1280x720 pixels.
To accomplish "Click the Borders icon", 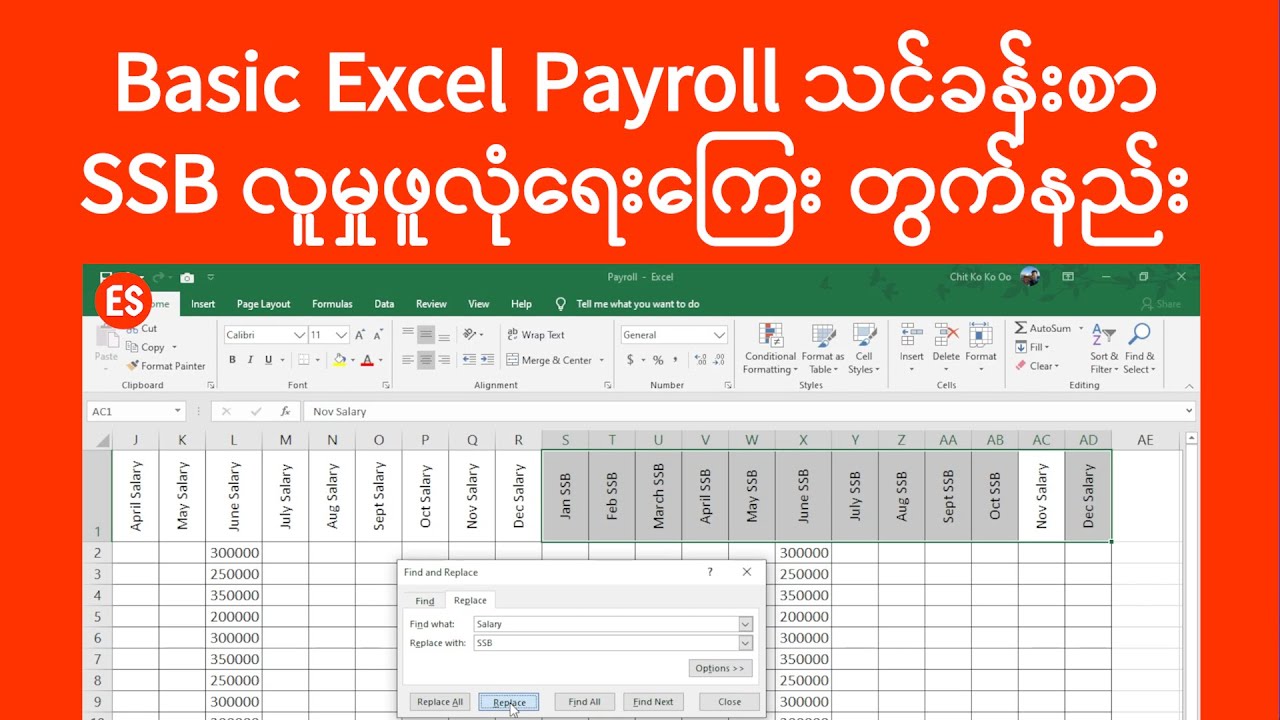I will (x=305, y=360).
